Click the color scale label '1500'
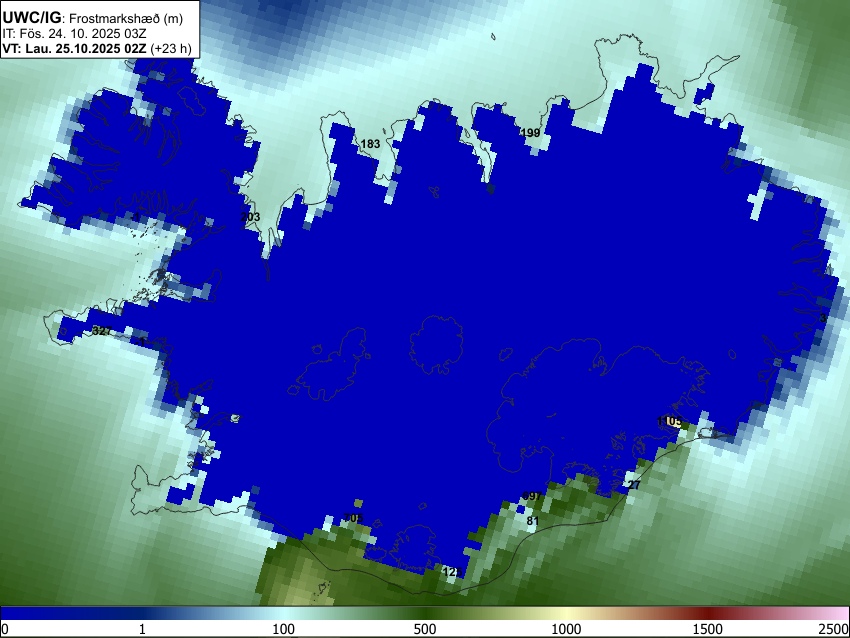 pos(708,629)
